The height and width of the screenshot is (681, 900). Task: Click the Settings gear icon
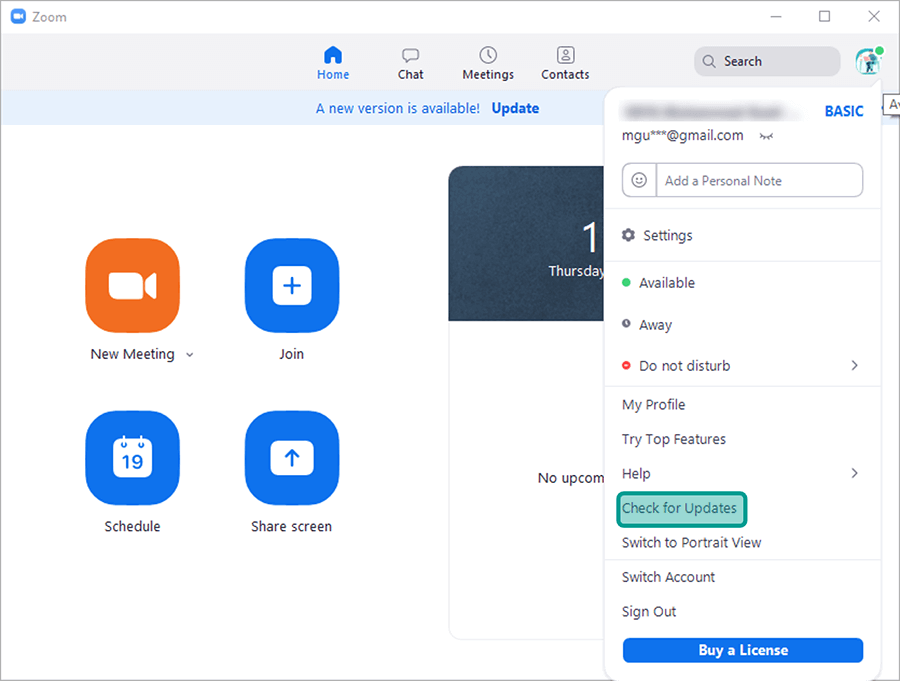(x=629, y=235)
